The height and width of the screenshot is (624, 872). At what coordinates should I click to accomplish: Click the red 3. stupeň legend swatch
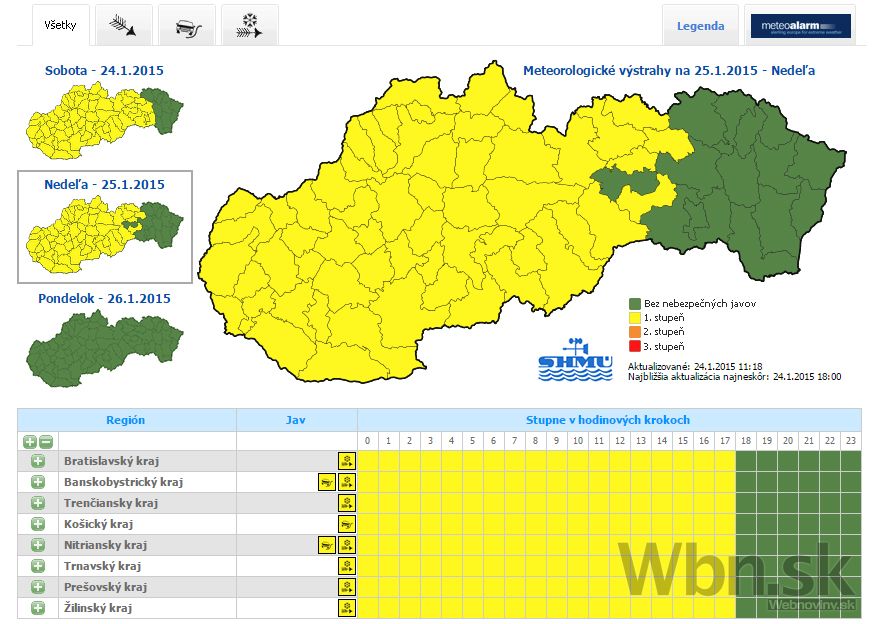point(635,346)
